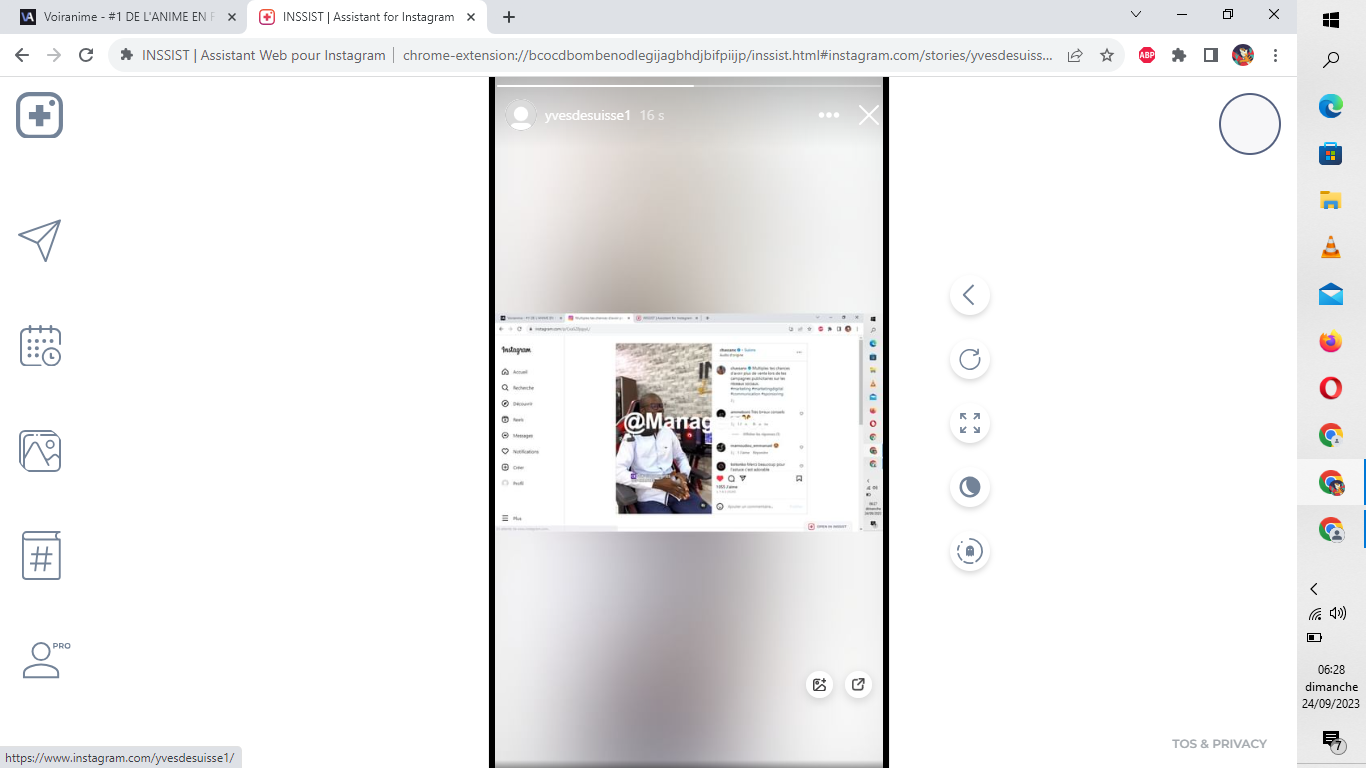Toggle the browser side panel button

(x=1210, y=55)
